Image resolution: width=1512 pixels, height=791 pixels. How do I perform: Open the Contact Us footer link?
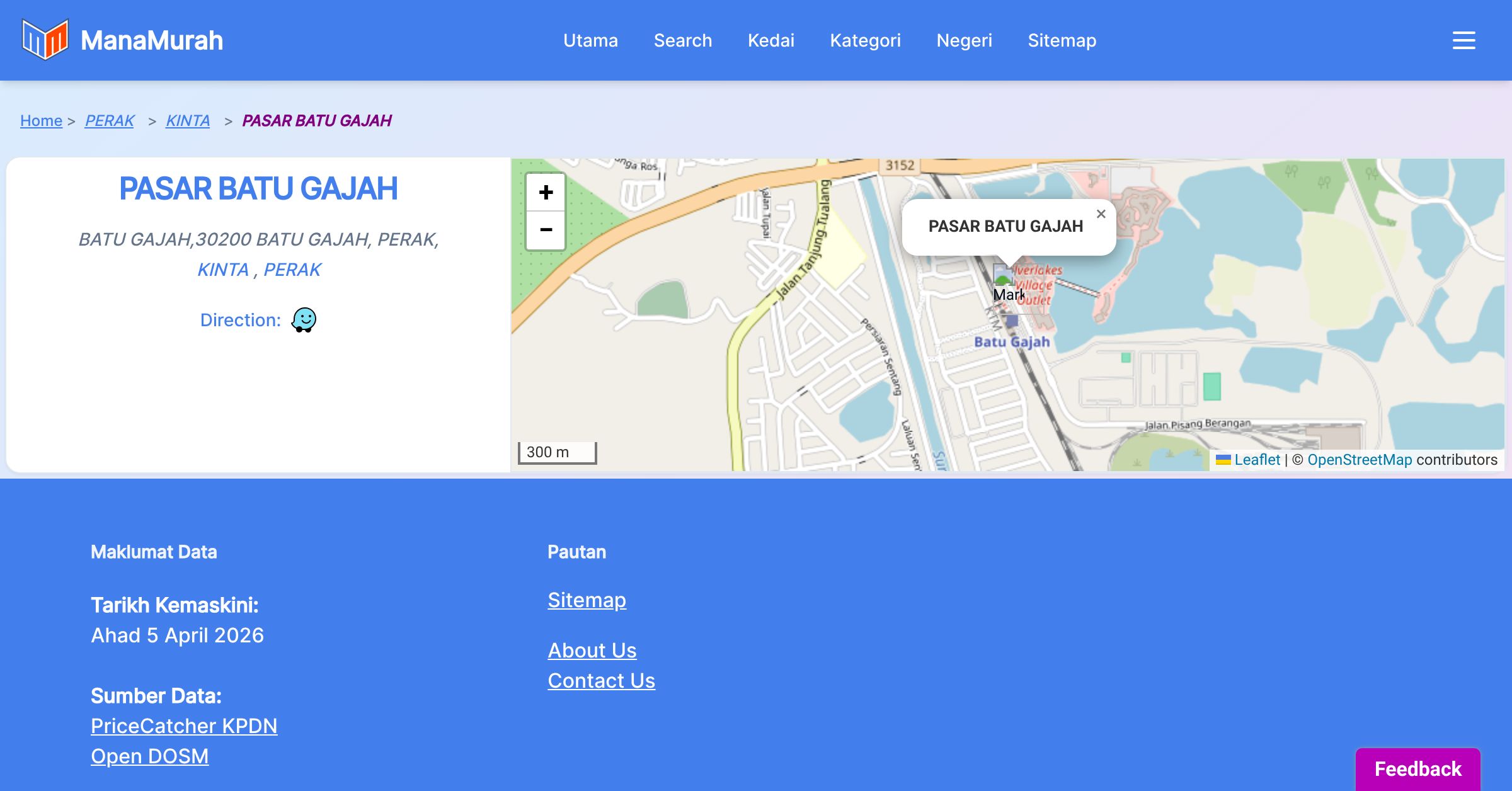pyautogui.click(x=601, y=681)
